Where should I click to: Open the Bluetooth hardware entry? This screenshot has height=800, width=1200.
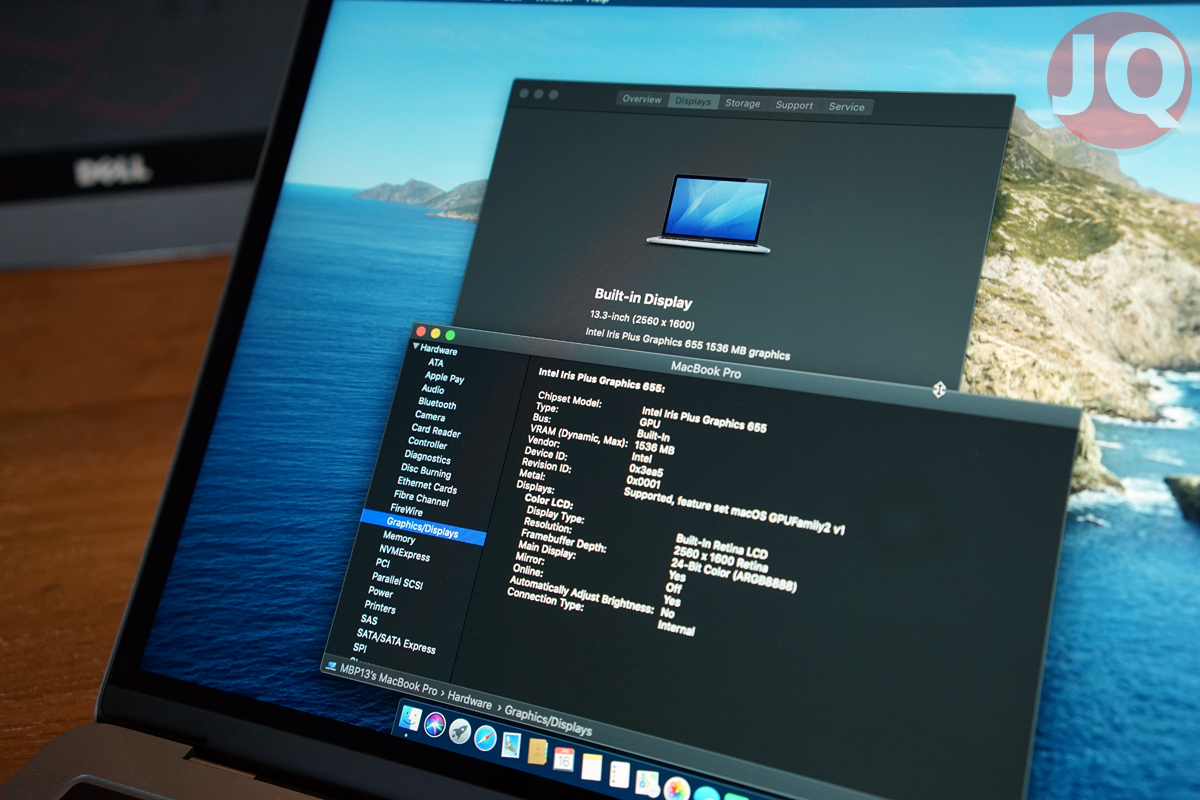point(437,404)
